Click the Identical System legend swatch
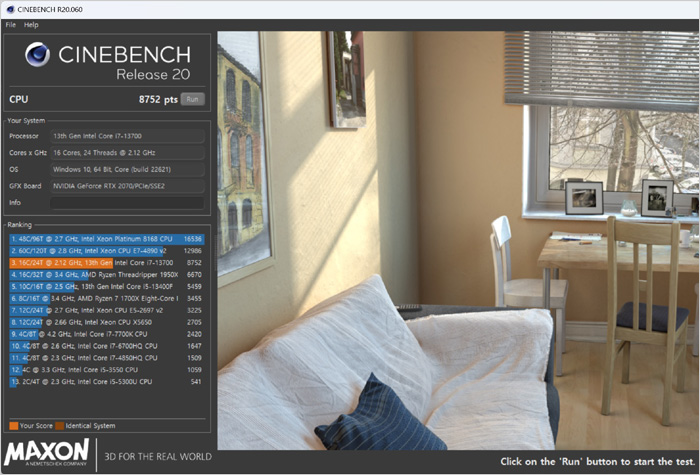Image resolution: width=700 pixels, height=475 pixels. (60, 426)
